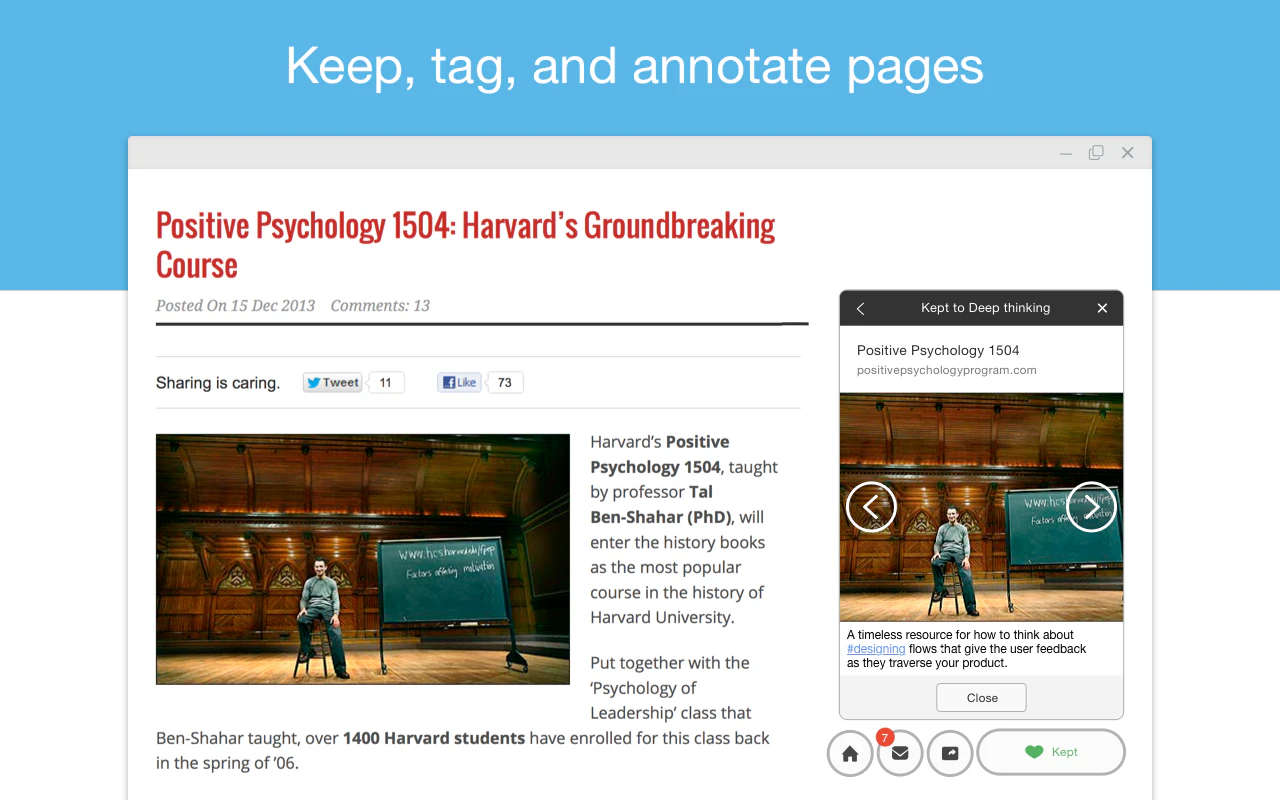Click the positivepsychologyprogram.com source text
The height and width of the screenshot is (800, 1280).
coord(946,370)
